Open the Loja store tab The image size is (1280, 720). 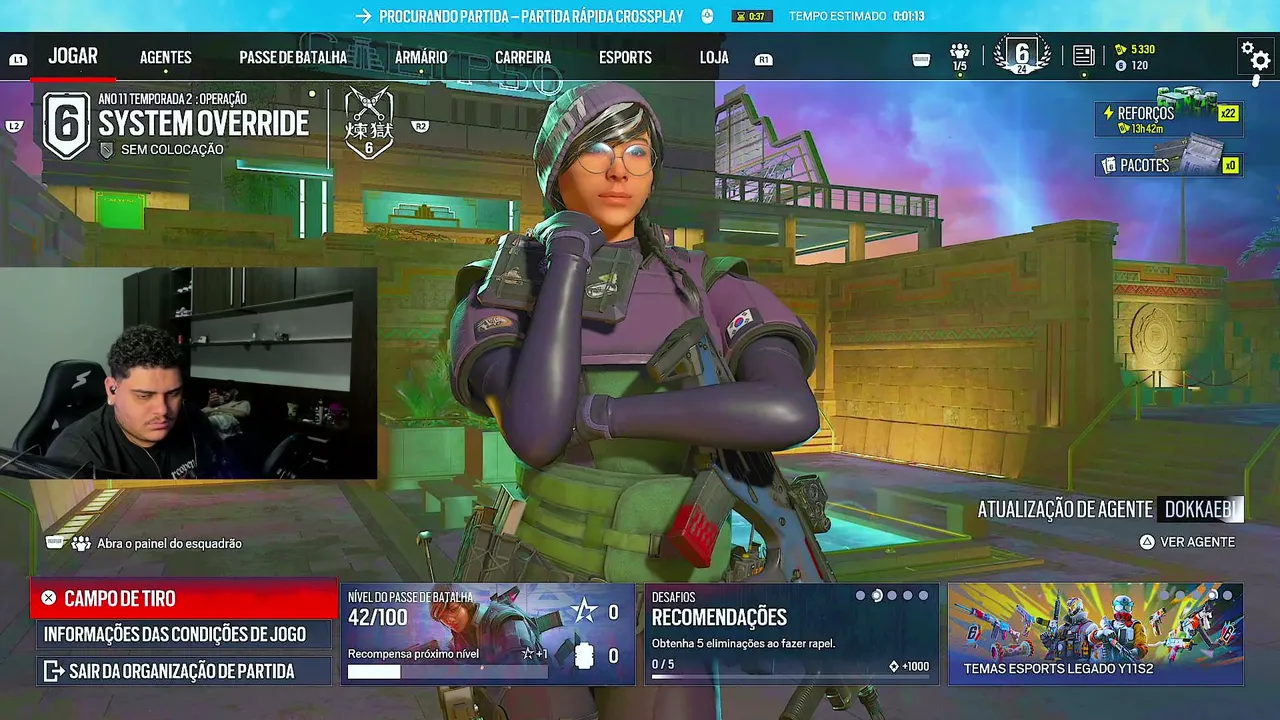point(714,58)
